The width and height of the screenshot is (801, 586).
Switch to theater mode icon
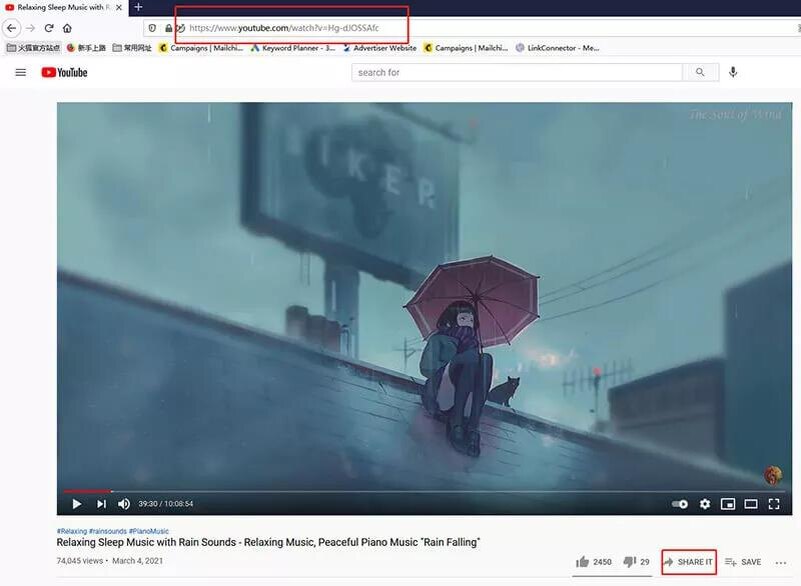tap(751, 504)
